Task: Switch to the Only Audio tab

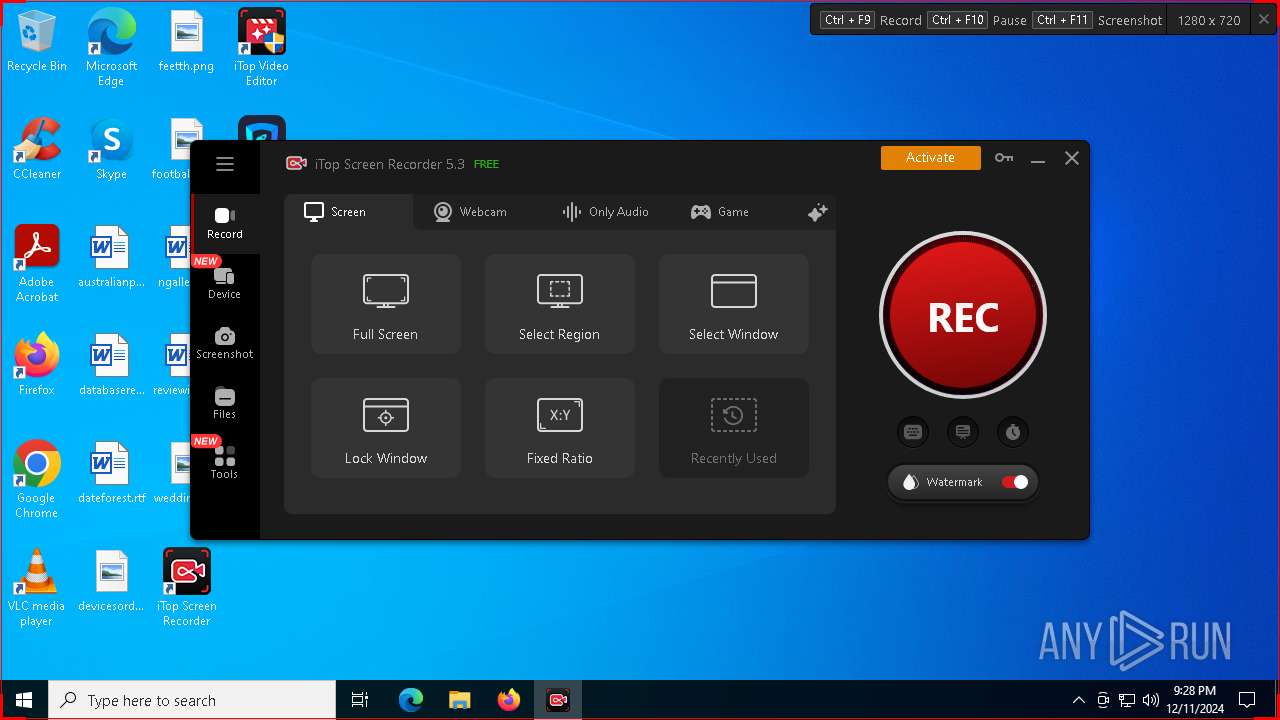Action: click(605, 212)
